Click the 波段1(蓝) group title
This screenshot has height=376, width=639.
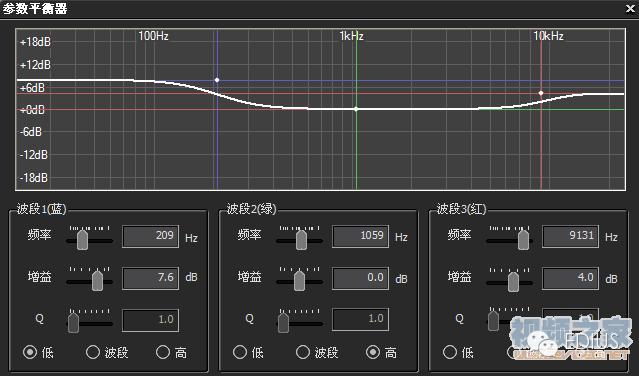tap(42, 209)
